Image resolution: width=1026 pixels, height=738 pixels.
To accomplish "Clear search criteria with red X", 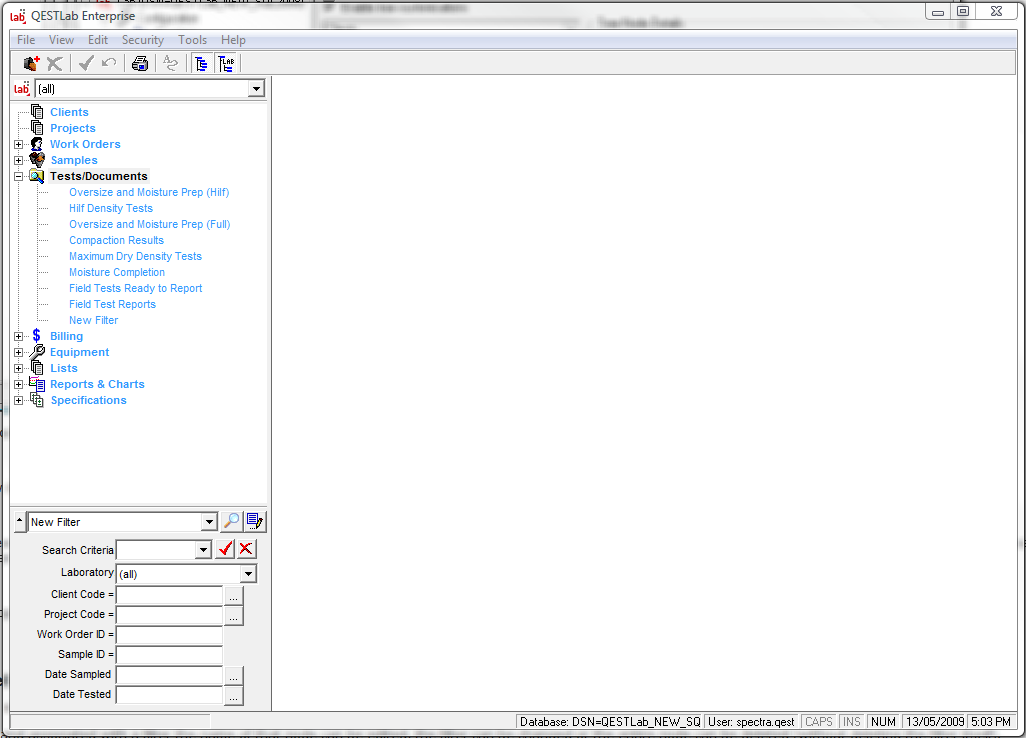I will click(x=246, y=549).
